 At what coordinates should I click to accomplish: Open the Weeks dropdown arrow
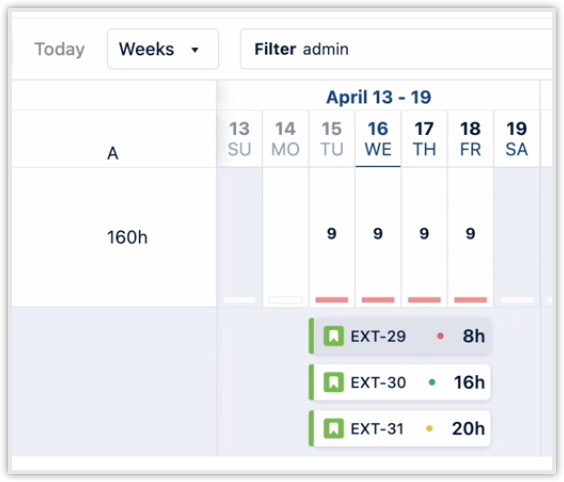(x=195, y=50)
